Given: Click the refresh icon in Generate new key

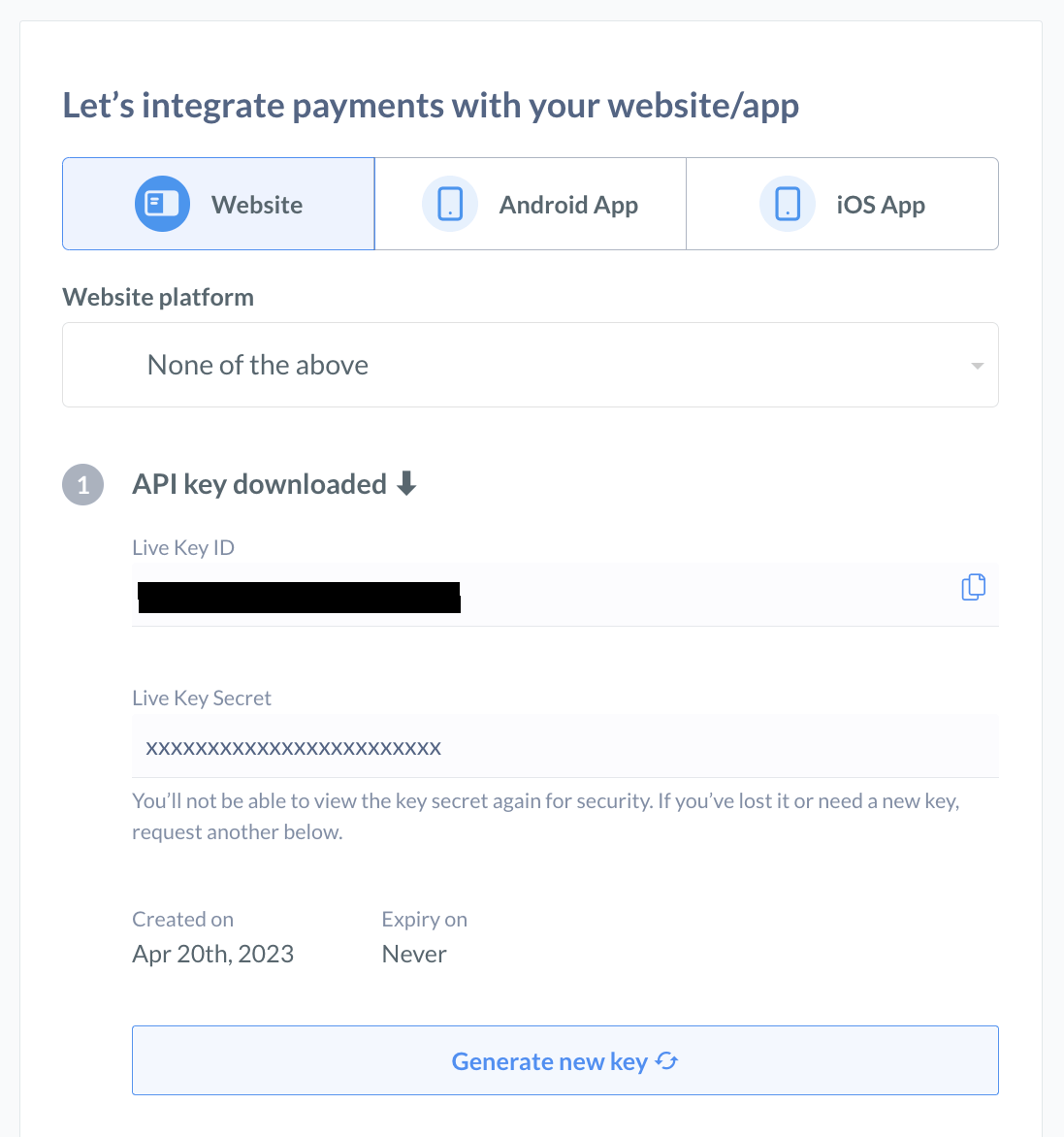Looking at the screenshot, I should point(666,1061).
